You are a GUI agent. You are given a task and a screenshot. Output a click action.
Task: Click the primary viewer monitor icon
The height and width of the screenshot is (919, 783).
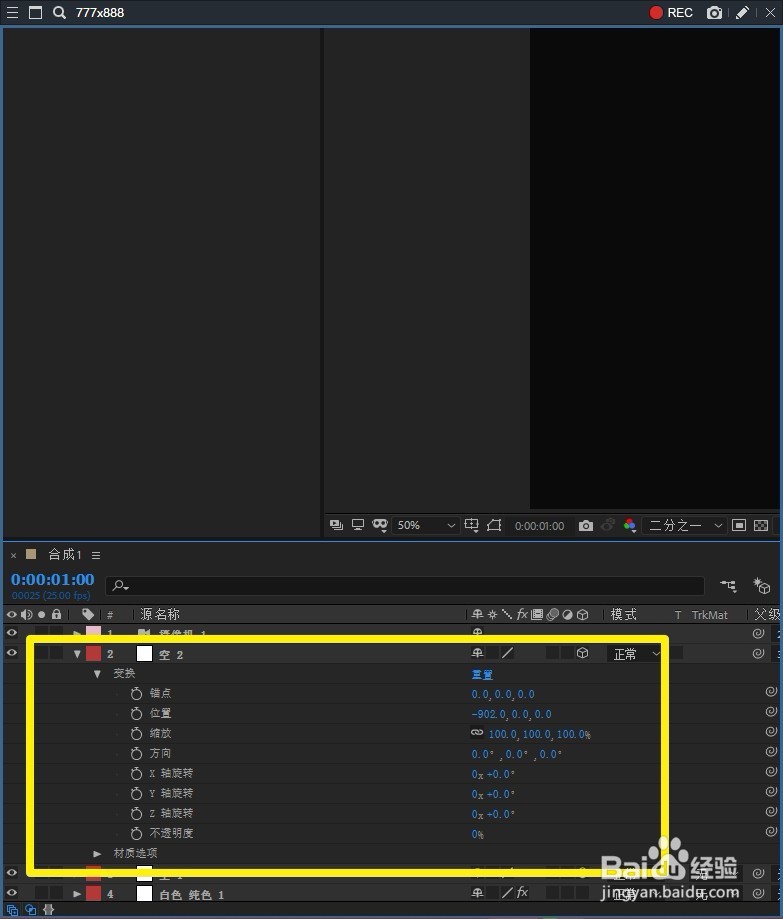point(358,525)
